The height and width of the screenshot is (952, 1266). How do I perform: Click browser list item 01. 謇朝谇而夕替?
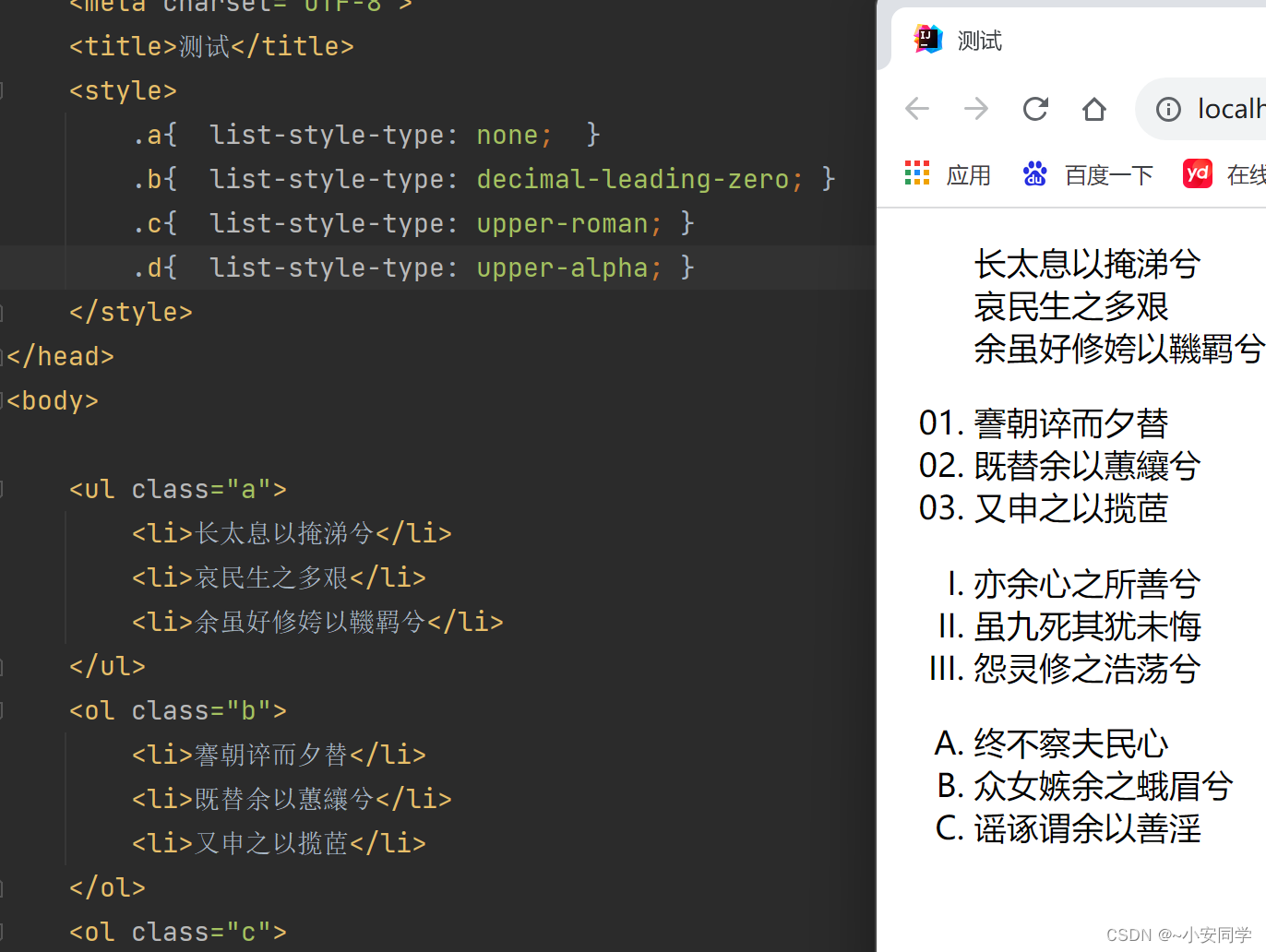click(1044, 423)
